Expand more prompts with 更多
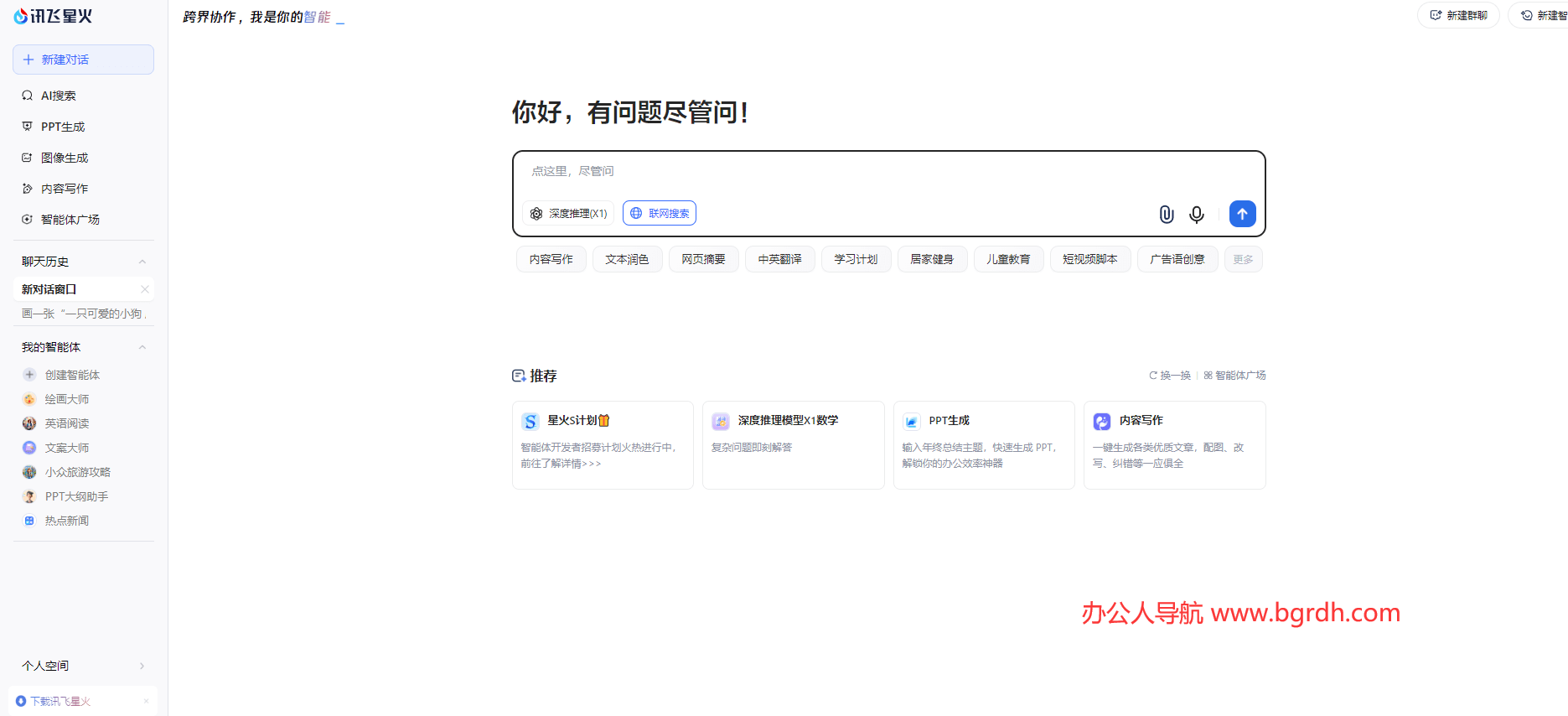The height and width of the screenshot is (716, 1568). [x=1244, y=259]
